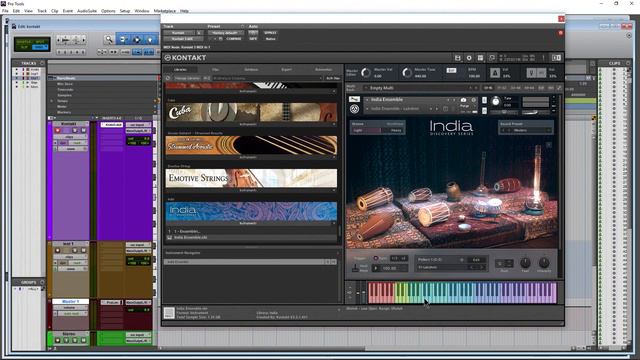Viewport: 640px width, 360px height.
Task: Click the Kontakt save/load disk icon
Action: click(458, 58)
